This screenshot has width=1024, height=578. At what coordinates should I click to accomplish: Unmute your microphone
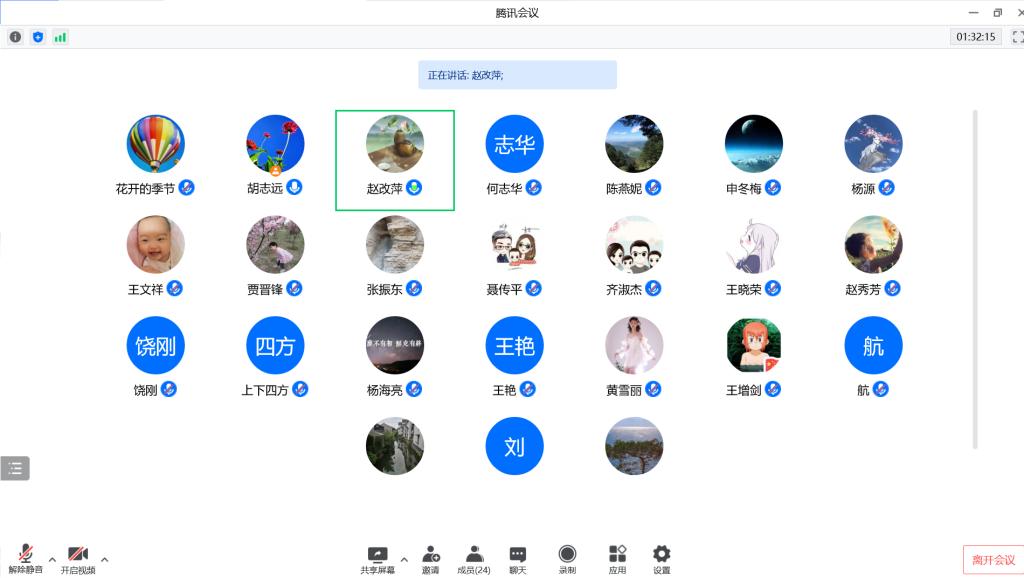[x=25, y=559]
